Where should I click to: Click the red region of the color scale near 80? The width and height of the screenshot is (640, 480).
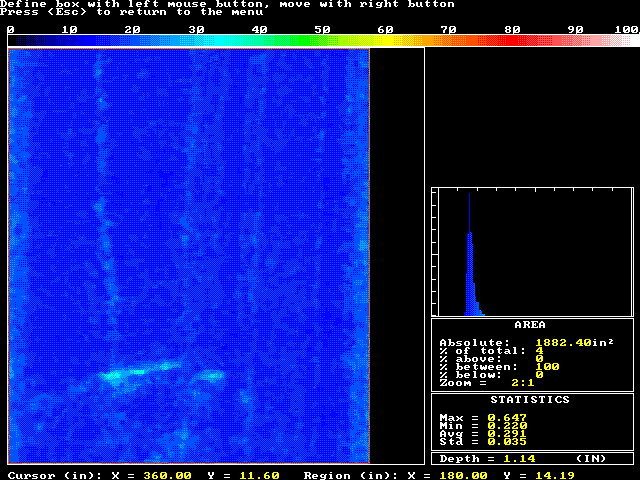[512, 40]
